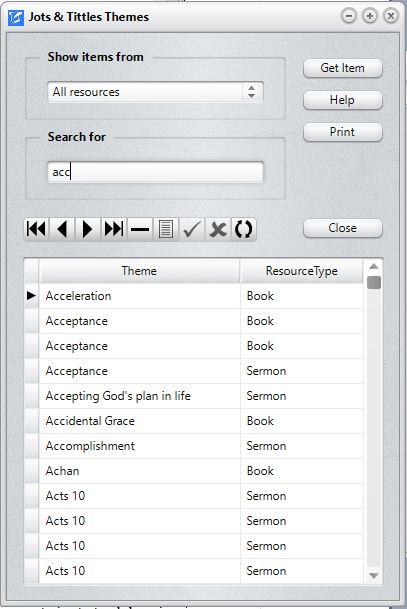
Task: Click the Help button
Action: pos(343,100)
